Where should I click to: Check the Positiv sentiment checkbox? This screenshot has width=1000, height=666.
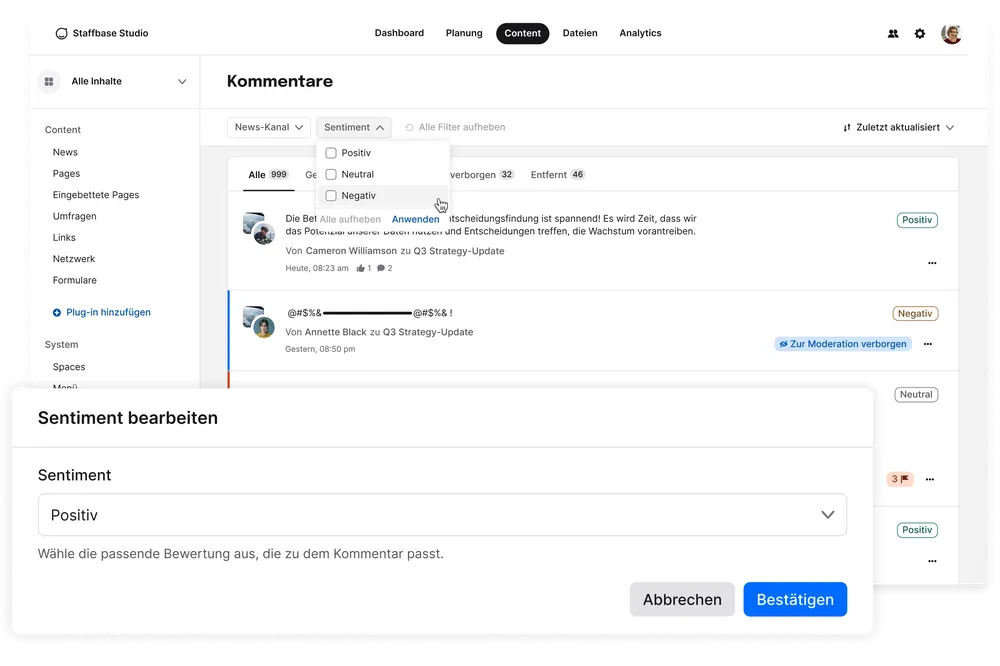331,153
